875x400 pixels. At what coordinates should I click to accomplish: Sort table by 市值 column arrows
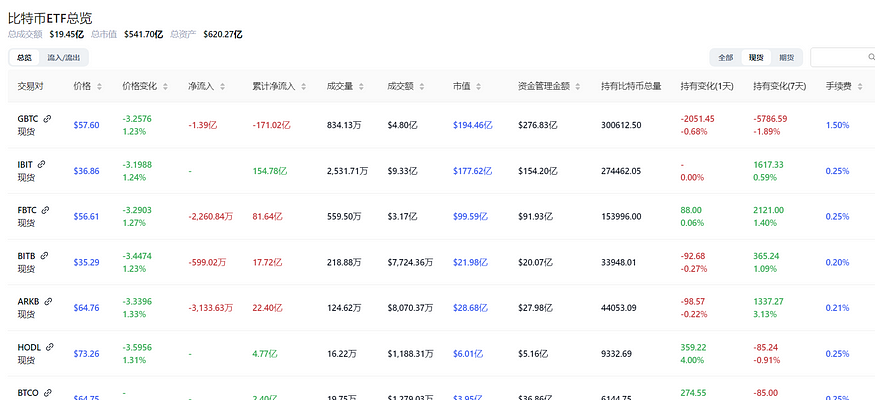(x=479, y=86)
